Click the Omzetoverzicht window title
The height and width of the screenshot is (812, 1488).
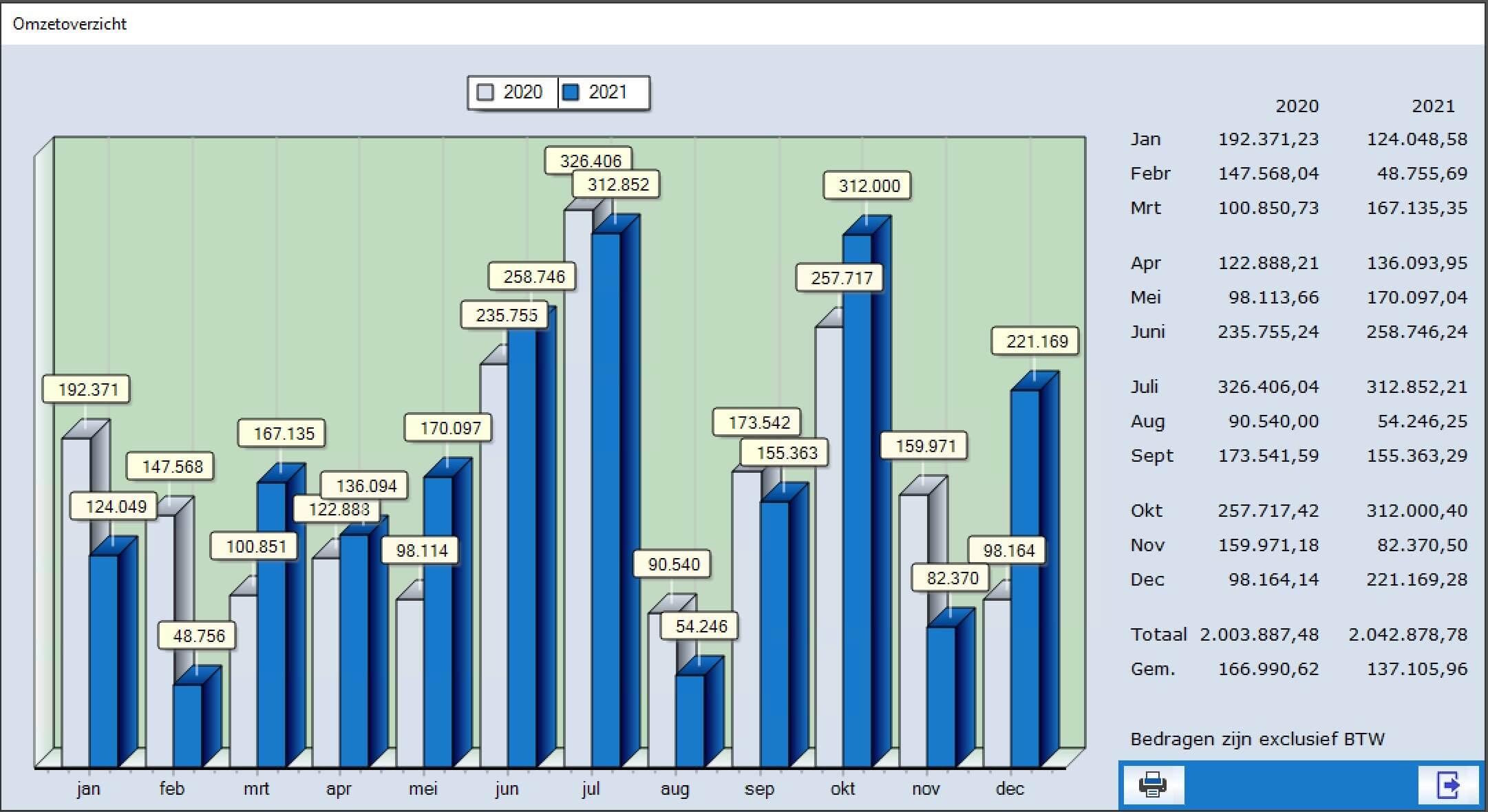click(70, 24)
